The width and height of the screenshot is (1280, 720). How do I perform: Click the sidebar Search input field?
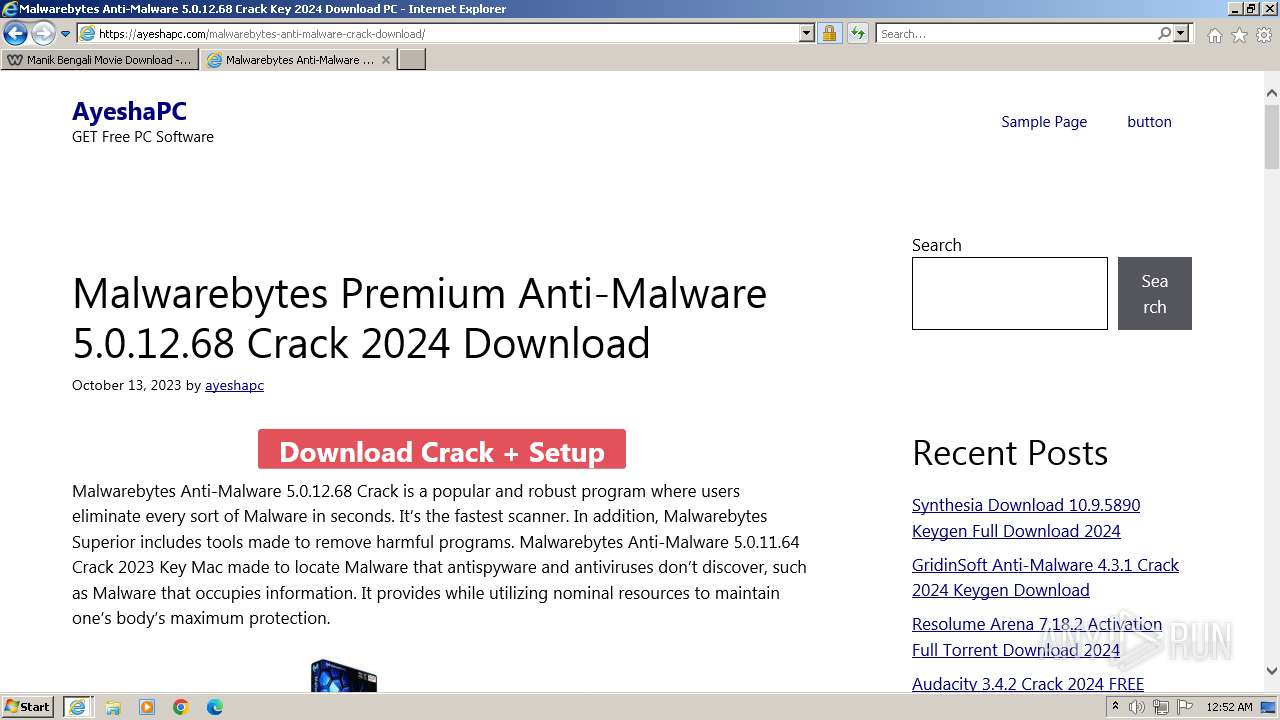pyautogui.click(x=1009, y=293)
